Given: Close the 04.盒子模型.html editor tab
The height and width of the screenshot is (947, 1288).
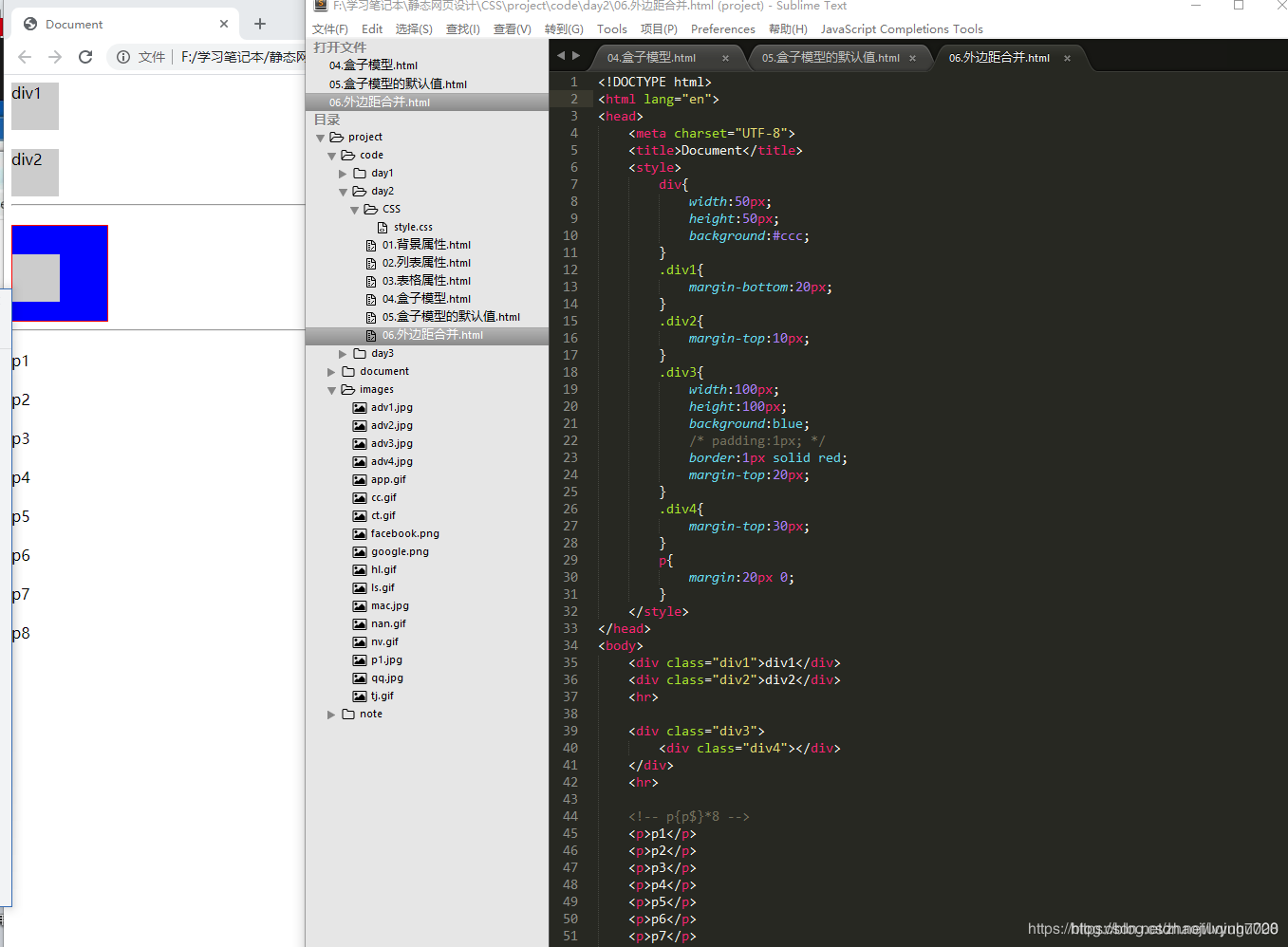Looking at the screenshot, I should (726, 58).
